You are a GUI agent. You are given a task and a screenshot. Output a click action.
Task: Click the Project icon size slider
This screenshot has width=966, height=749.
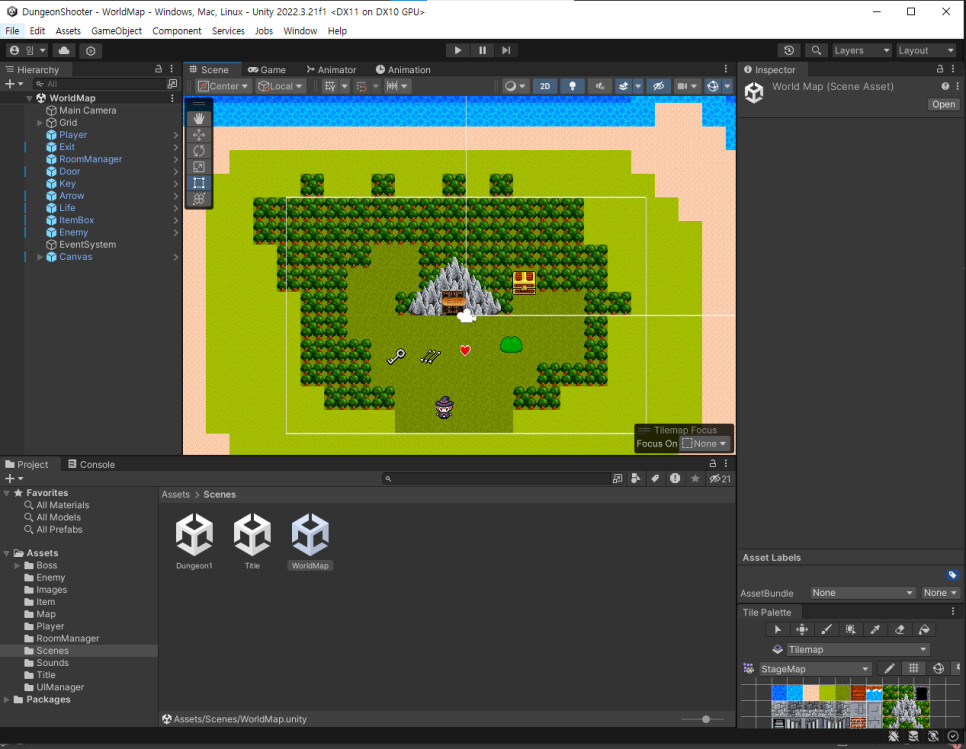[706, 719]
